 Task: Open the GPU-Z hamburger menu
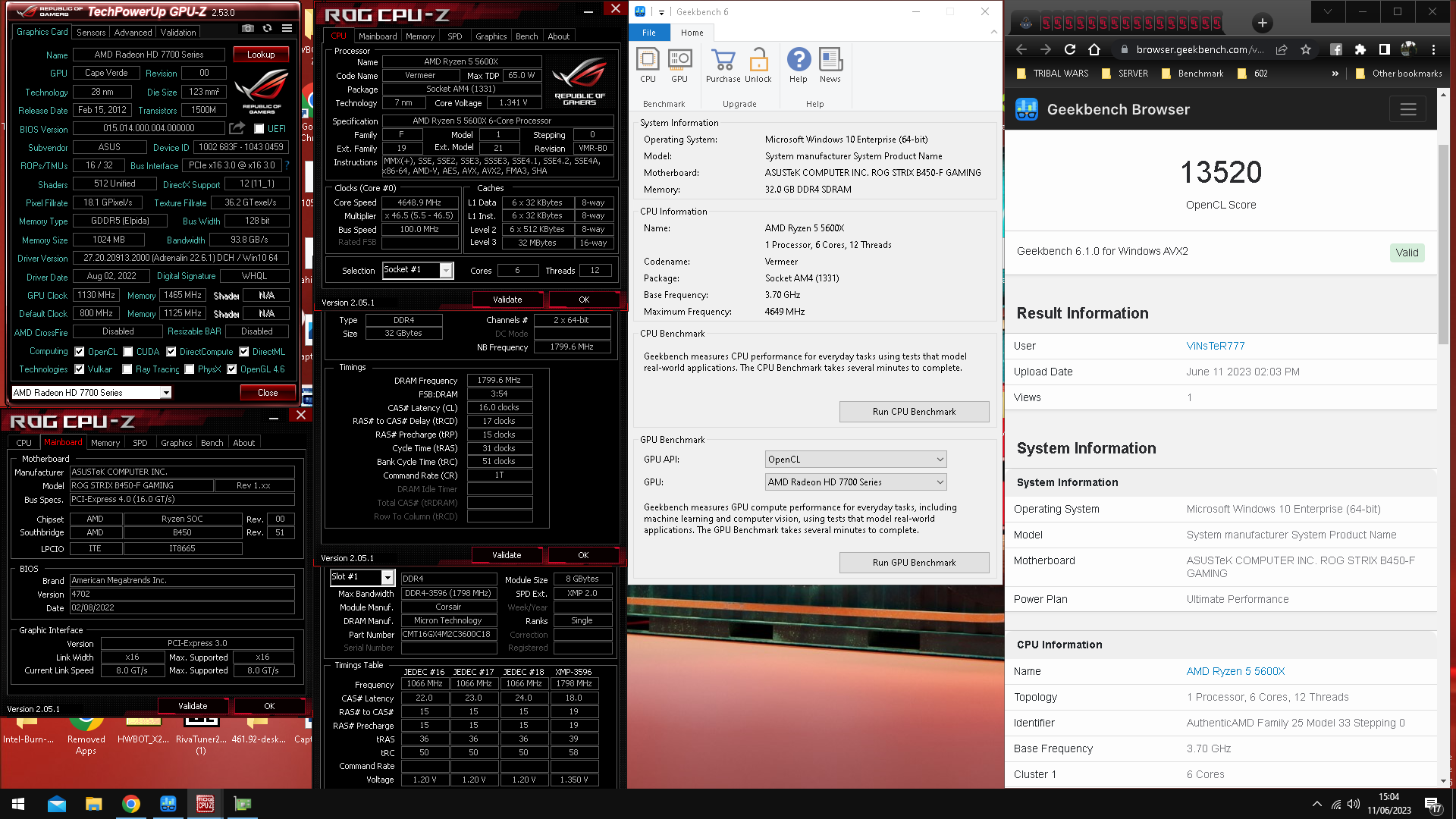click(x=287, y=28)
